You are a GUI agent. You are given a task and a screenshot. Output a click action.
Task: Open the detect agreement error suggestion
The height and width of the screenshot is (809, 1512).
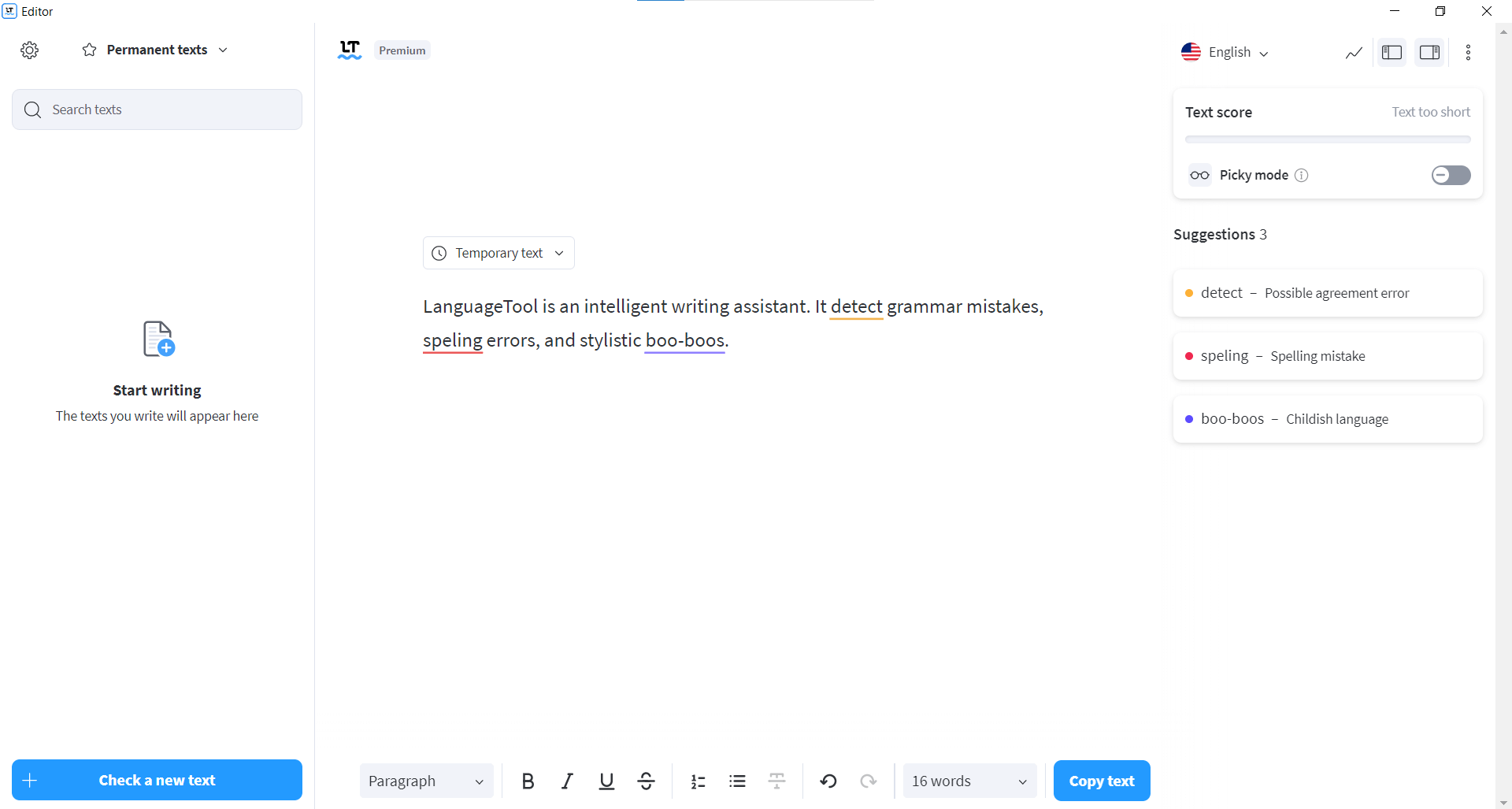click(1328, 293)
